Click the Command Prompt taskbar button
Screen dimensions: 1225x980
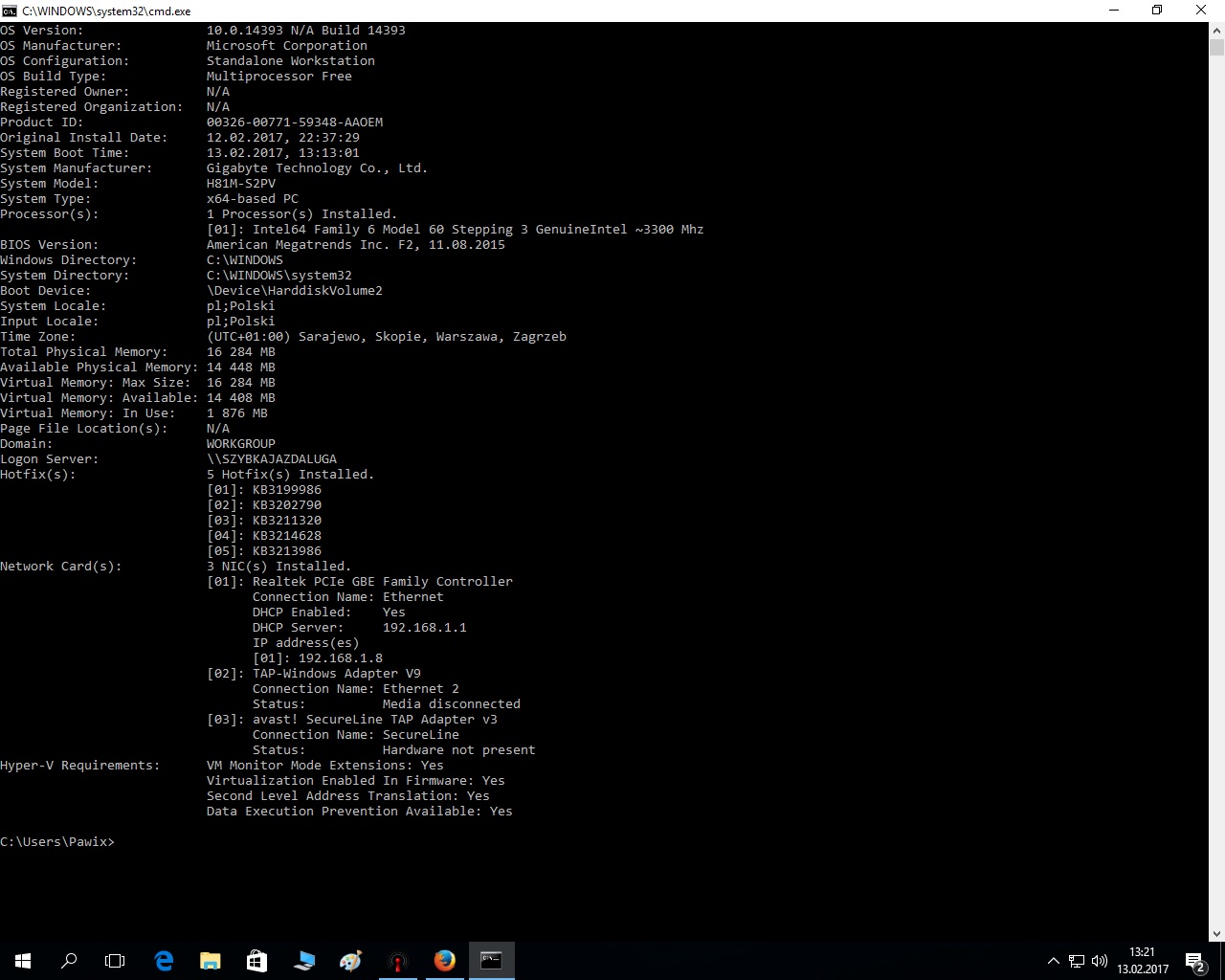491,961
